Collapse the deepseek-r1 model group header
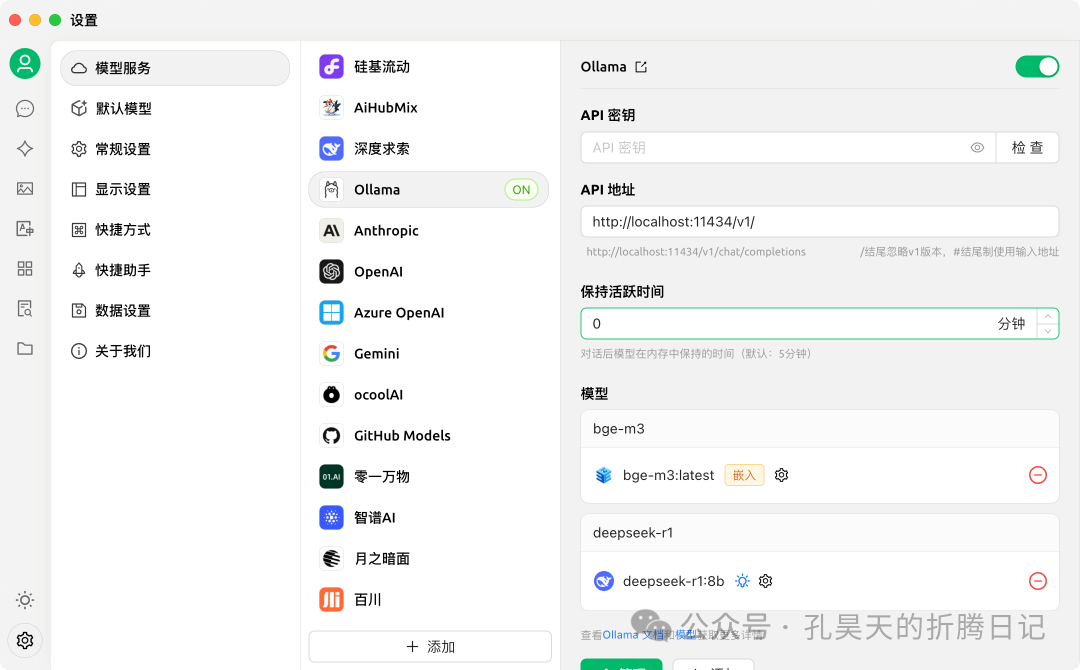Screen dimensions: 1080x670 coord(820,533)
